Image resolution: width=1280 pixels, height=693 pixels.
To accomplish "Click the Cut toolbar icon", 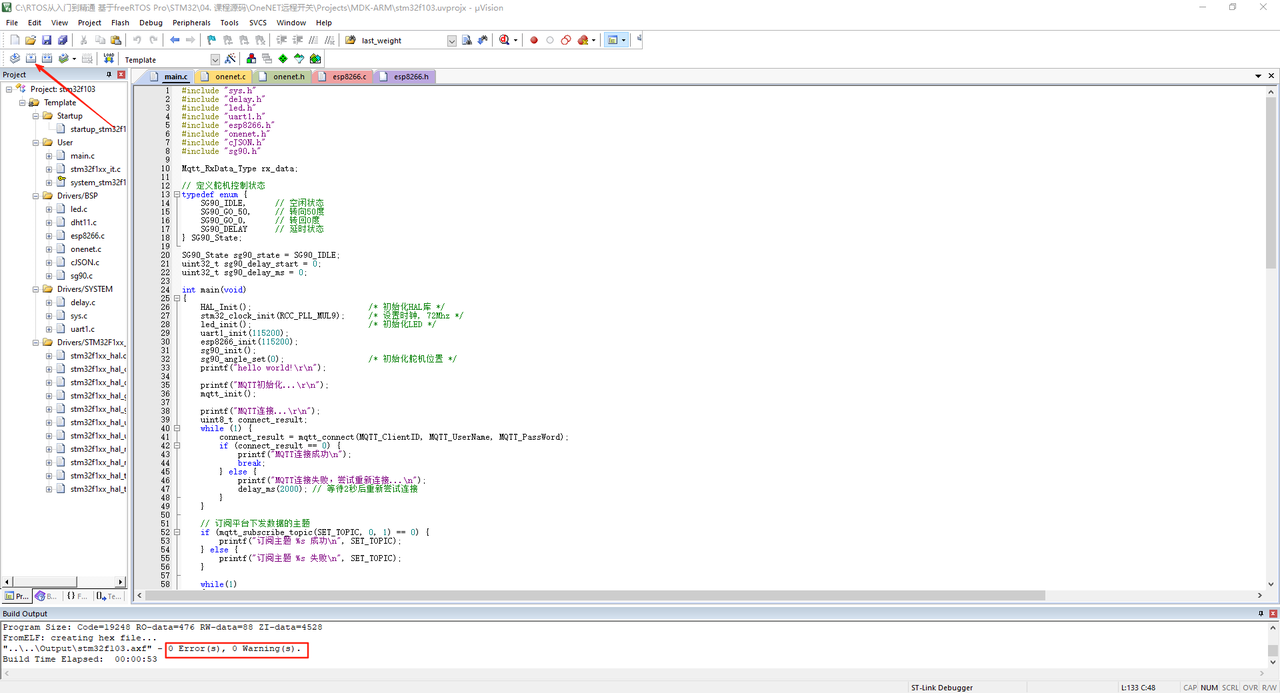I will click(85, 40).
